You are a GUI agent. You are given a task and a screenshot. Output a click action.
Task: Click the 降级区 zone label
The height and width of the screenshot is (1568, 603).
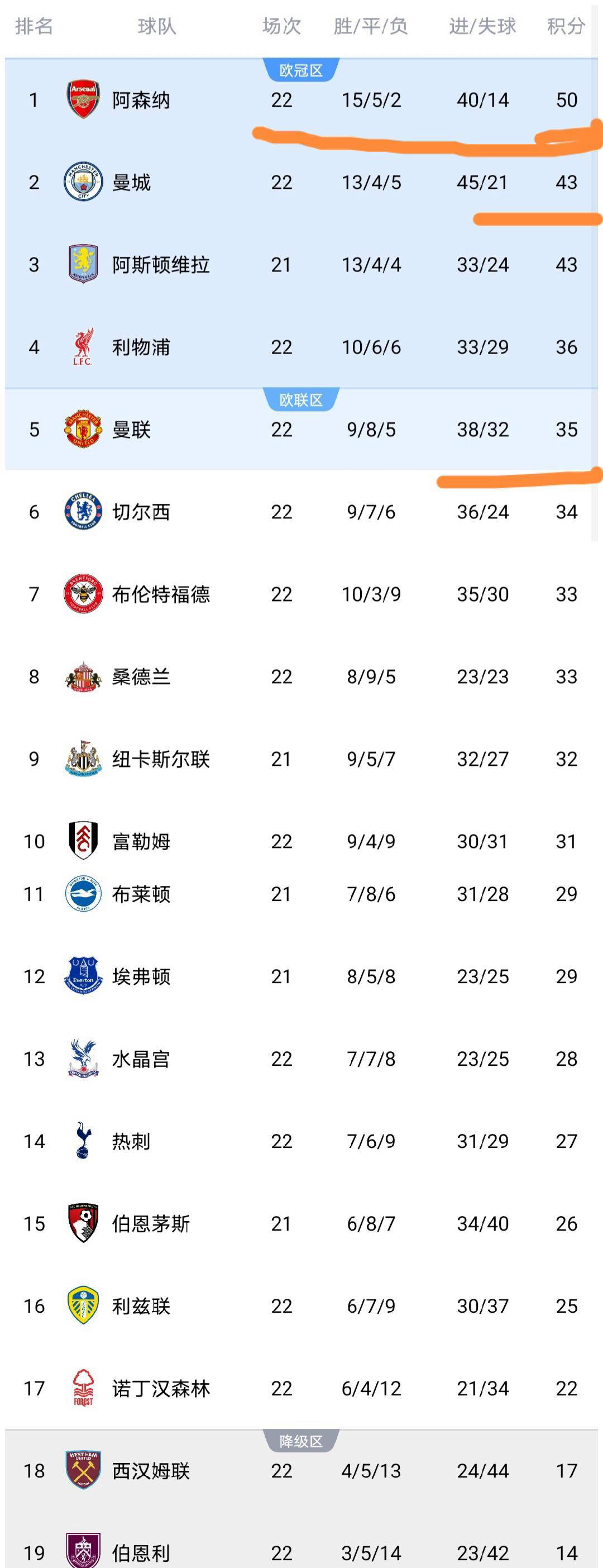coord(300,1441)
